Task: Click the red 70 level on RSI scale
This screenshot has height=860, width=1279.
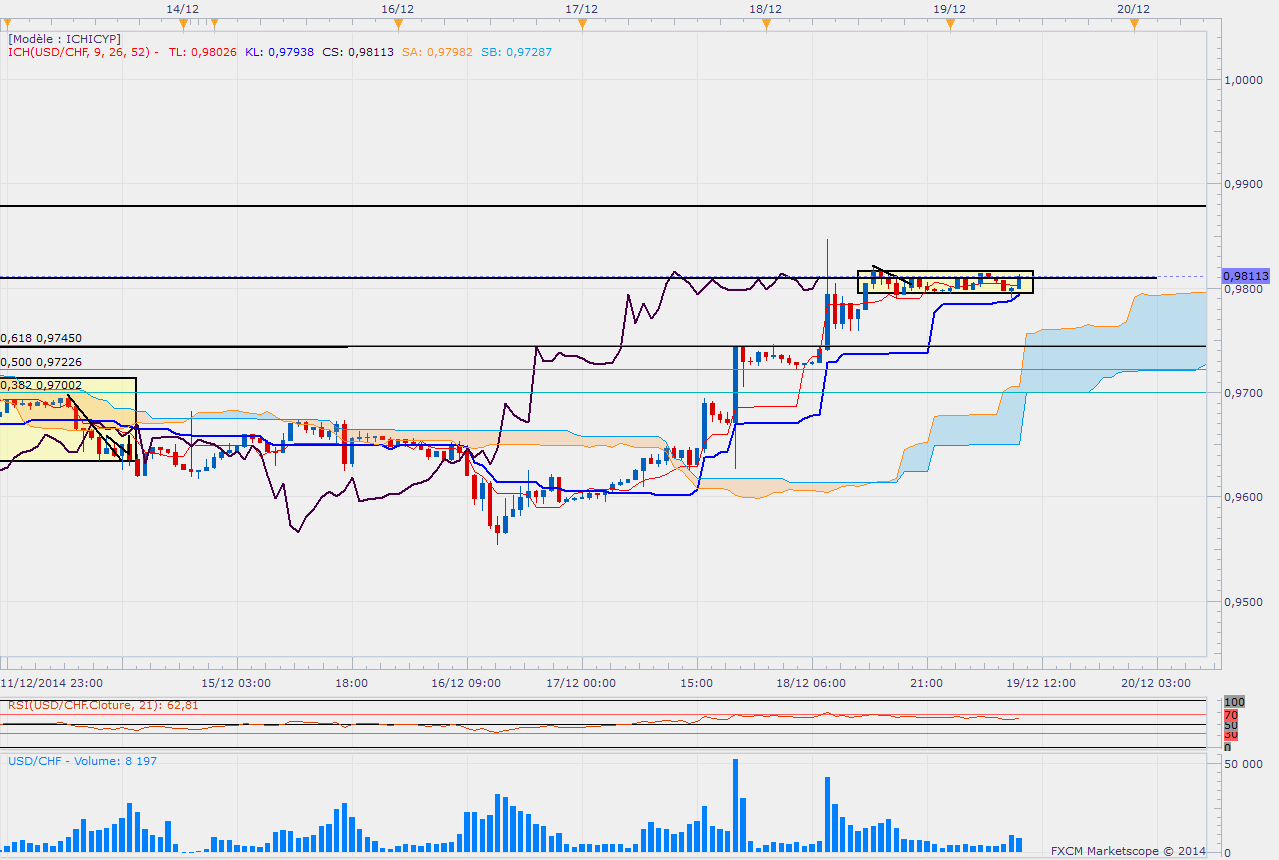Action: tap(1232, 715)
